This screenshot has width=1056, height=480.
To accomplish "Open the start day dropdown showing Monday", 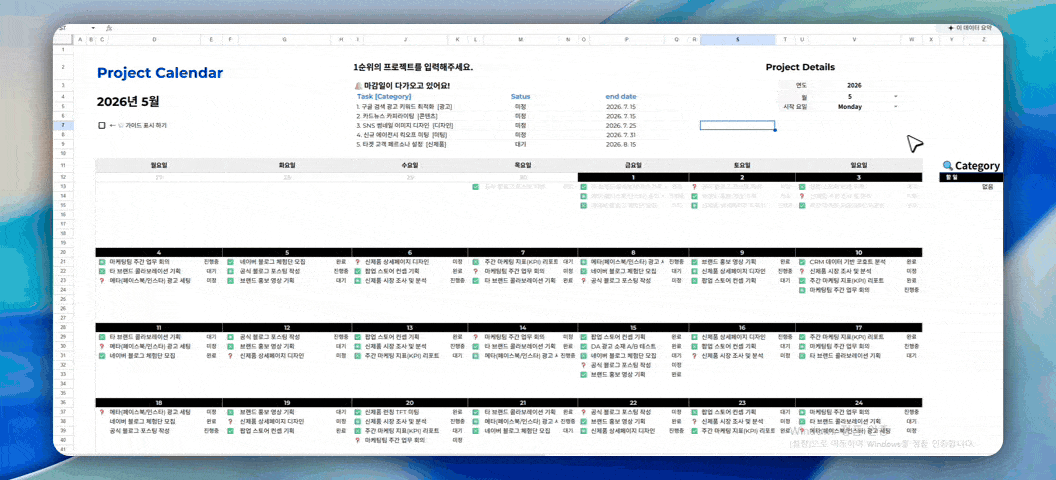I will (895, 106).
